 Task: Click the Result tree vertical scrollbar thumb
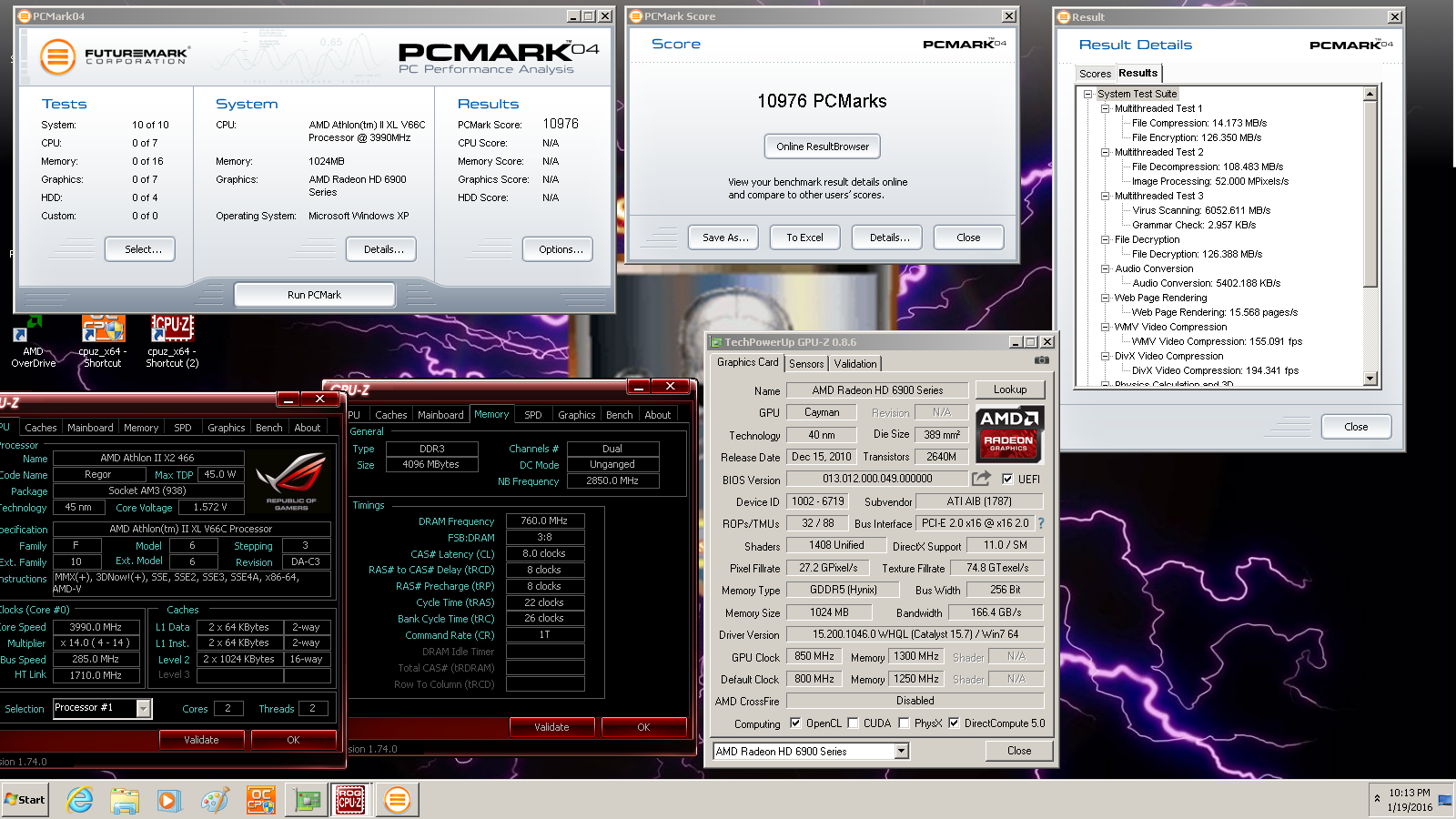click(1370, 194)
